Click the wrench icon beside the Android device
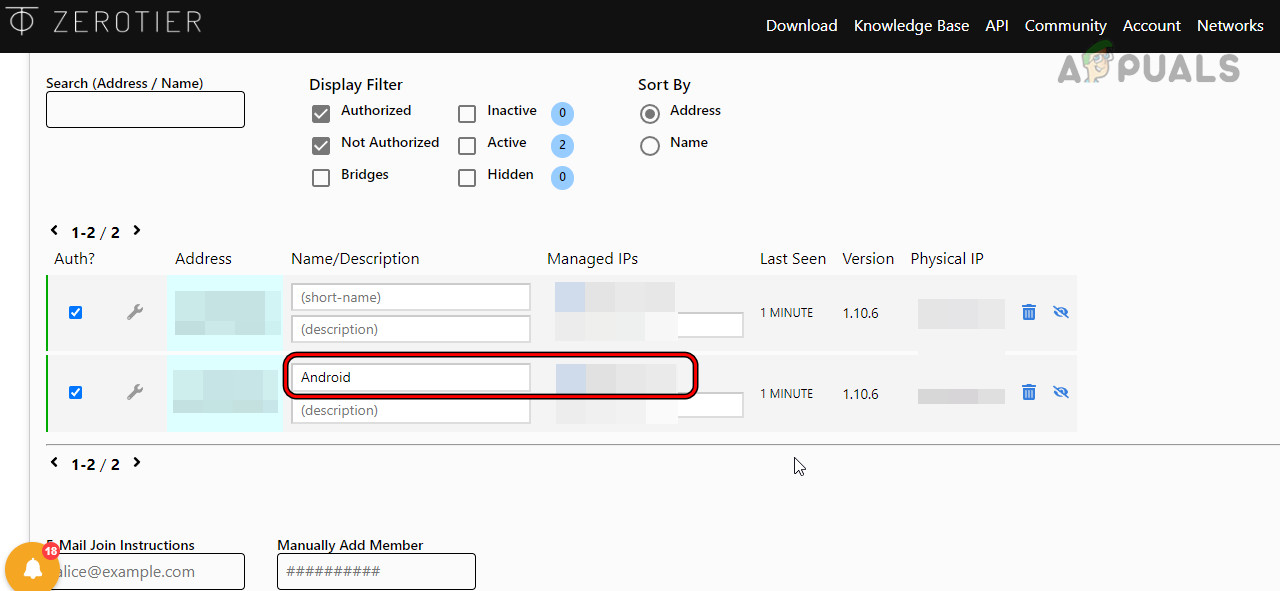 (135, 392)
